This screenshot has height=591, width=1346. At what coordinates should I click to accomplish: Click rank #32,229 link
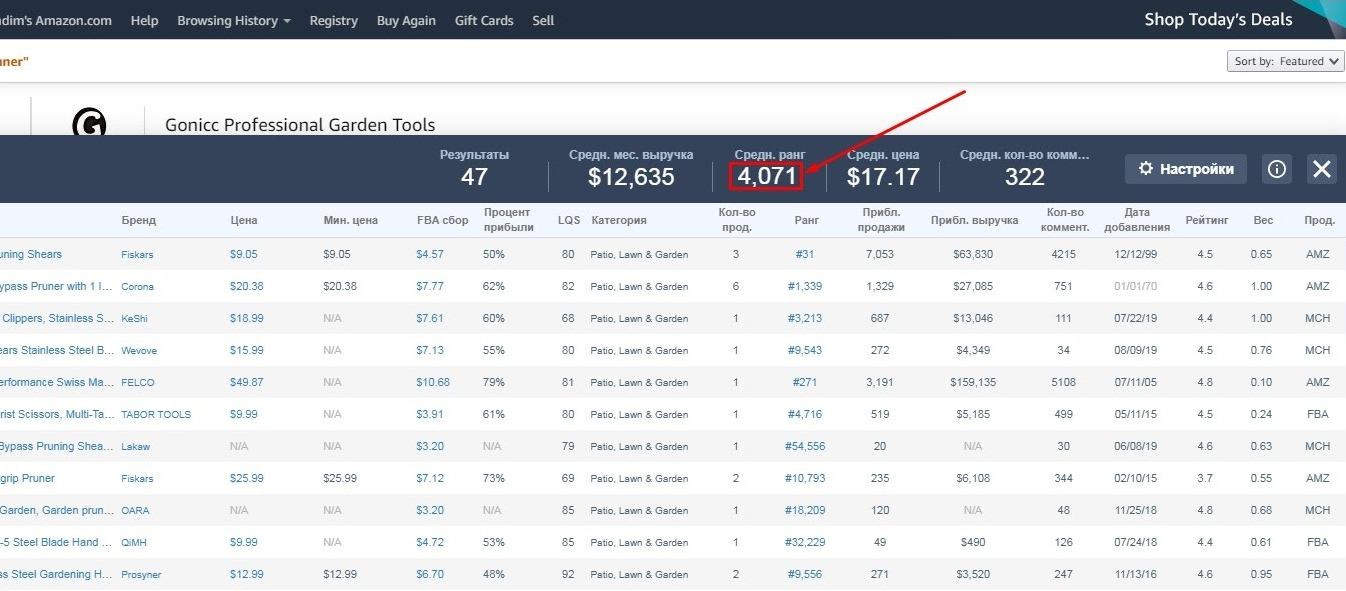(805, 543)
